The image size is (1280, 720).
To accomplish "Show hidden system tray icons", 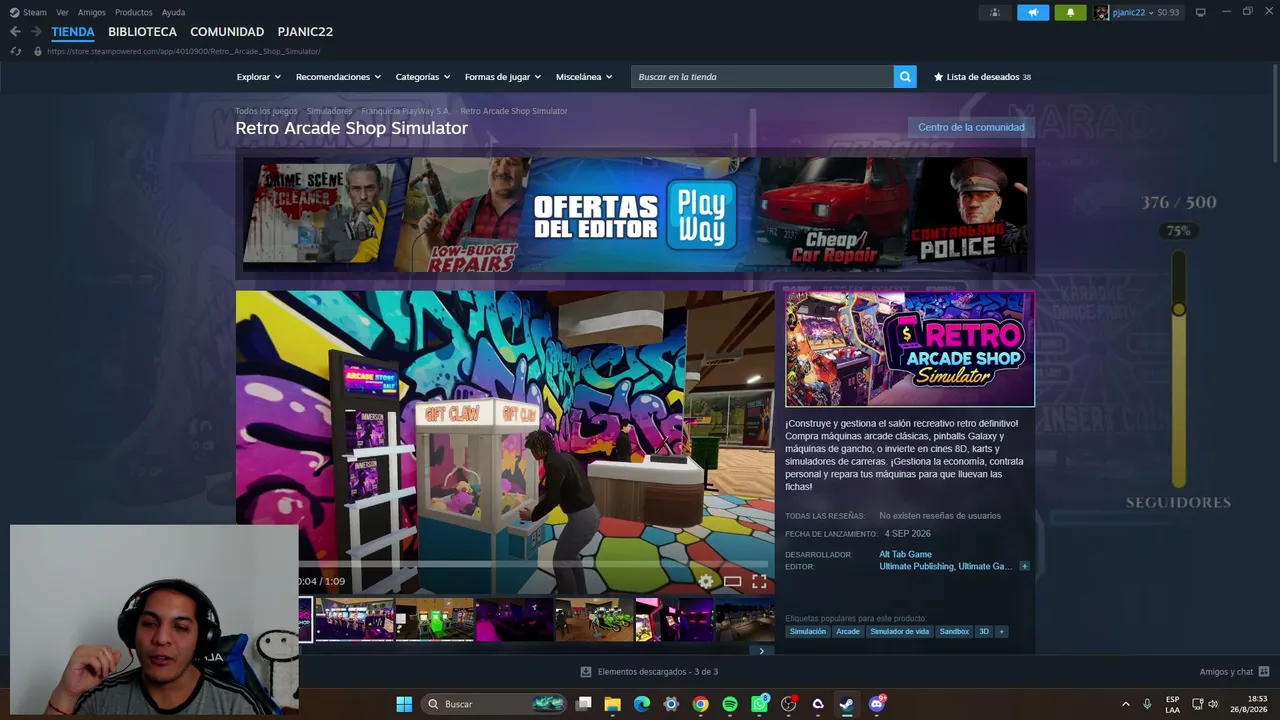I will click(x=1125, y=704).
